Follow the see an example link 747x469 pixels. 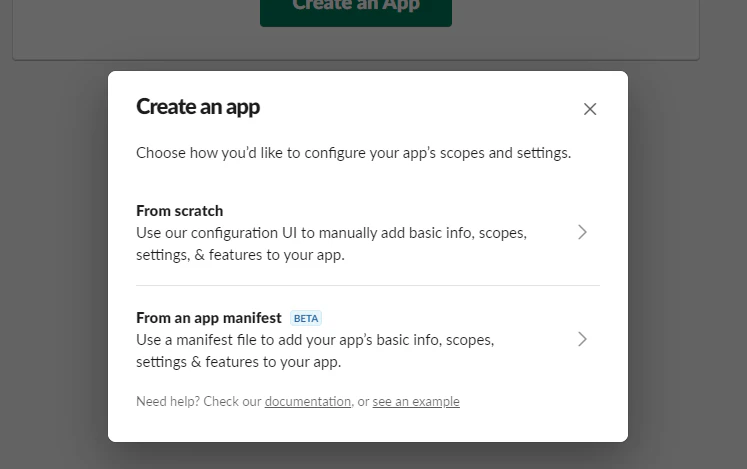tap(416, 401)
